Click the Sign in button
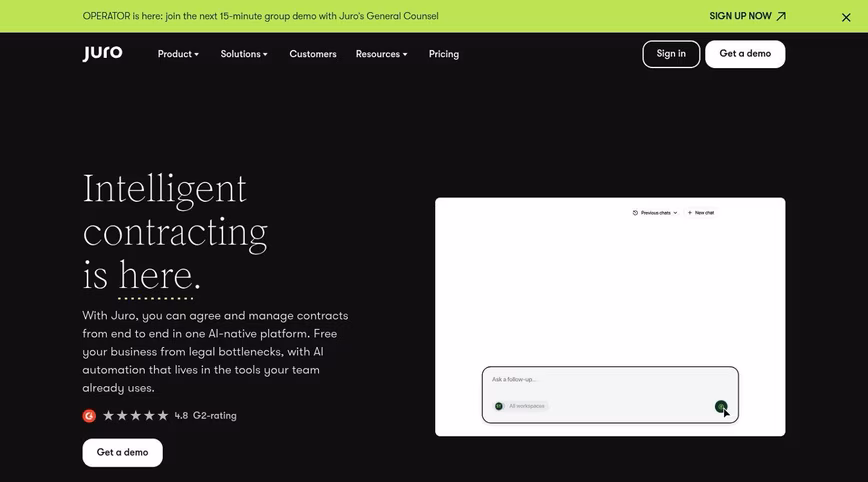 tap(671, 54)
